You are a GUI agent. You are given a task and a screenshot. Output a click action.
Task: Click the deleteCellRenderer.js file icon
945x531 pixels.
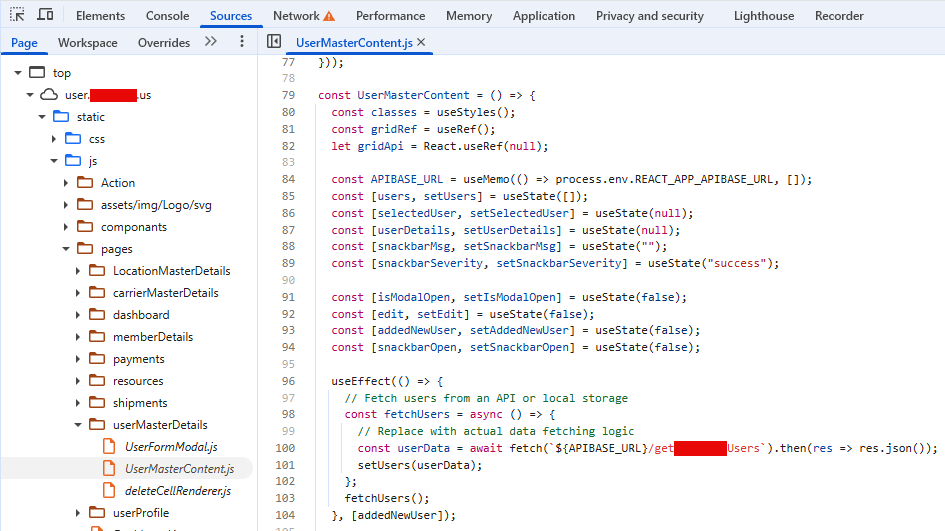coord(108,491)
